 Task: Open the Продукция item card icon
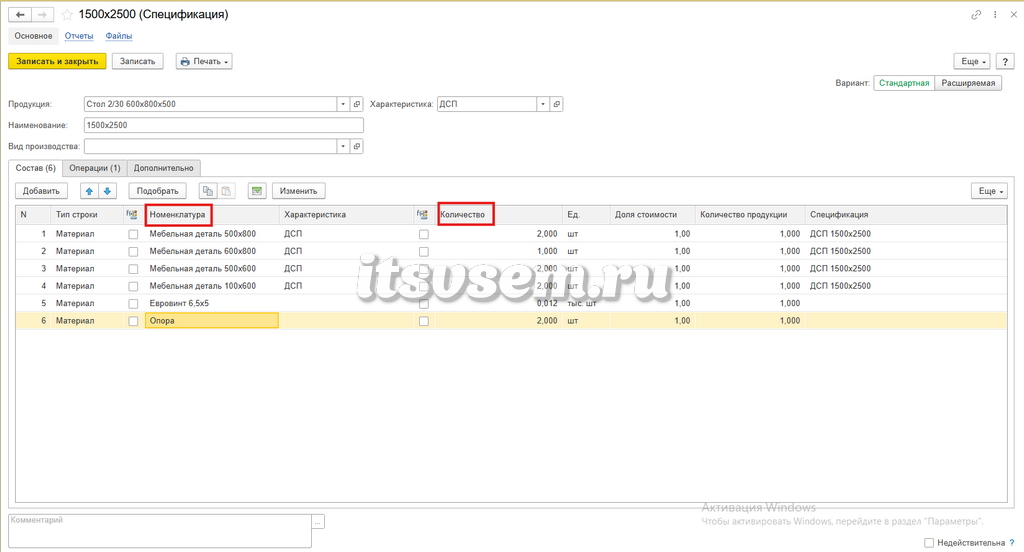357,104
